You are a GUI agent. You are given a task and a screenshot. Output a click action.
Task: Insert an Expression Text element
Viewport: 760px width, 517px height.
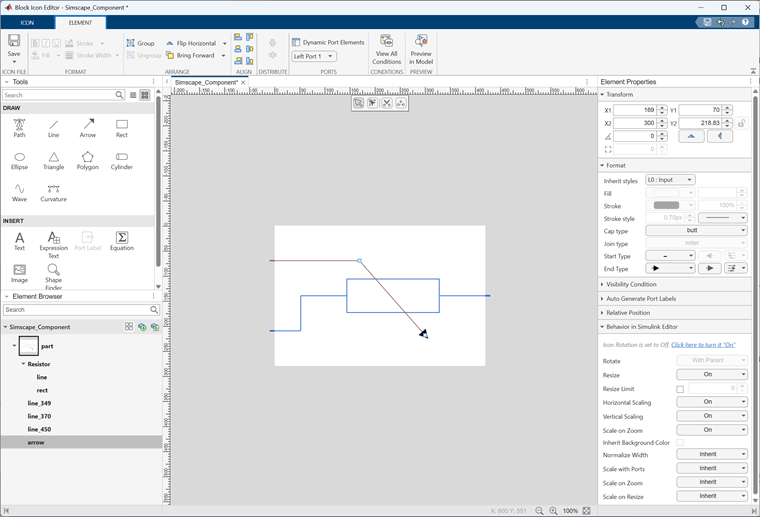53,244
